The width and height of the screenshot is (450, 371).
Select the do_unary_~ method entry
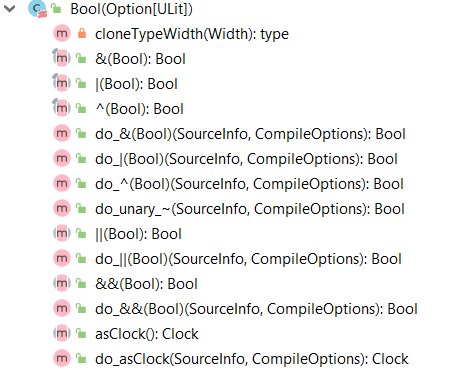coord(250,209)
